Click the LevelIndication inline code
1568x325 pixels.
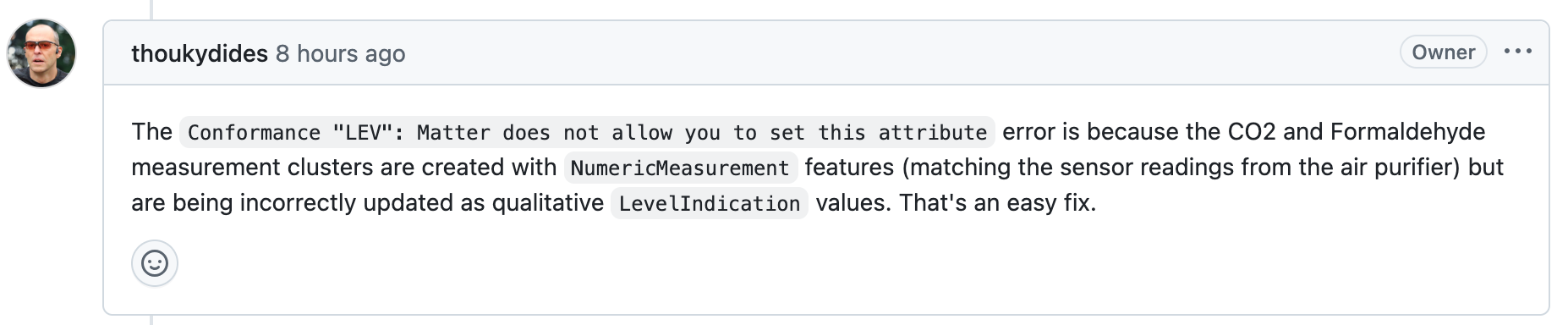coord(710,203)
